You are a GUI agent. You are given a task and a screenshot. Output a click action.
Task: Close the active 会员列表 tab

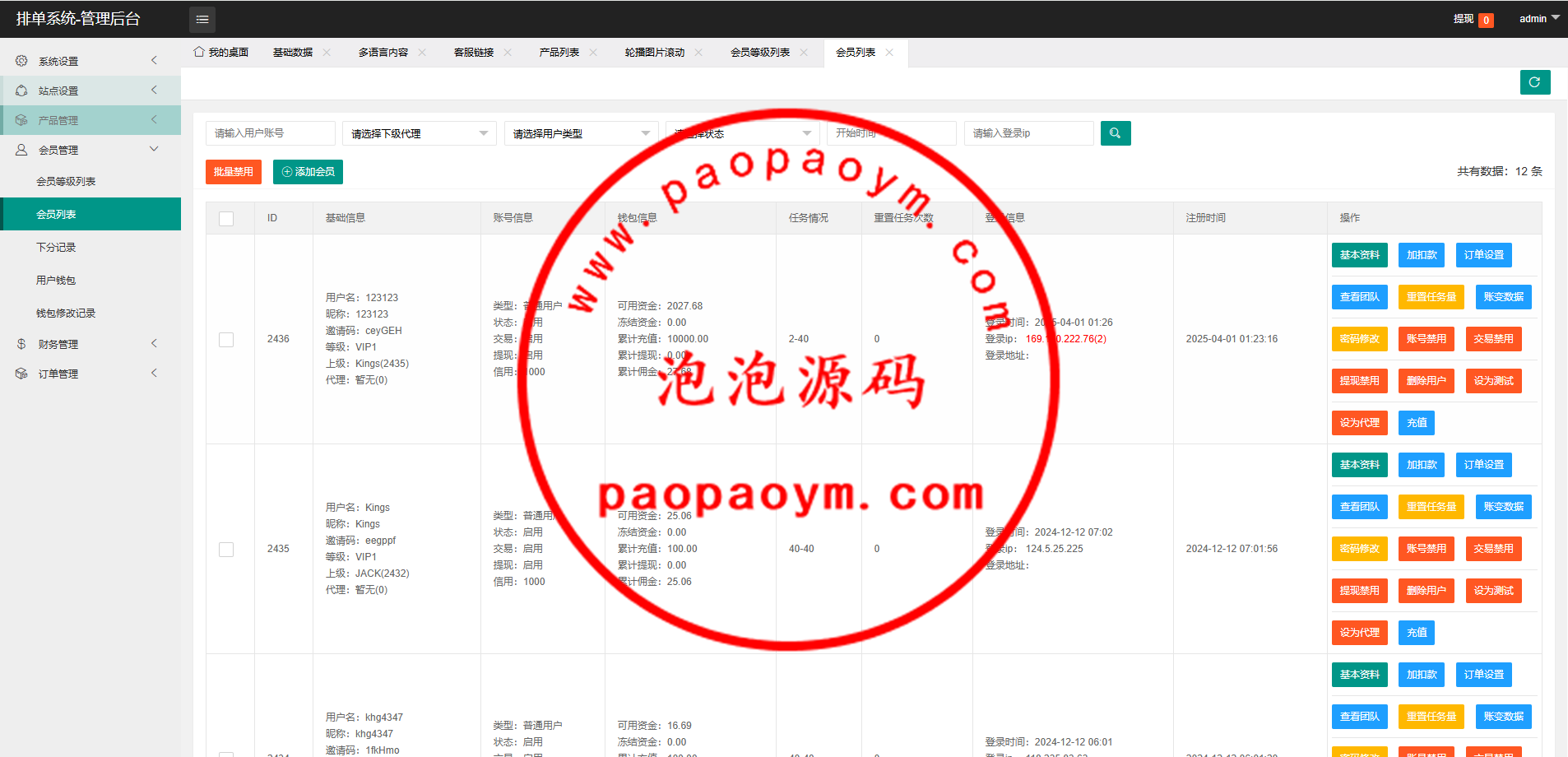pos(889,52)
